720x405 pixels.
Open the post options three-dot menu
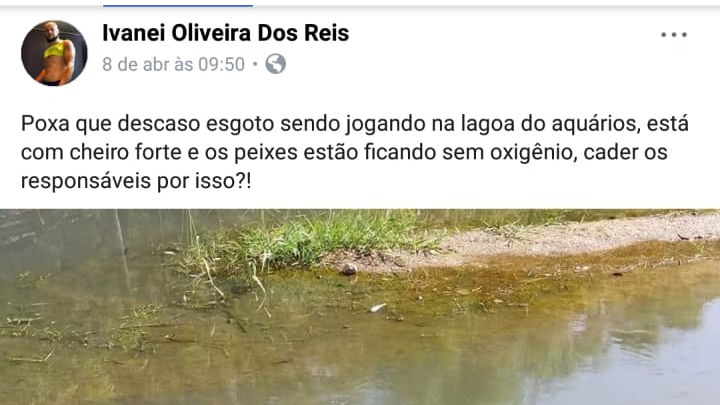674,34
